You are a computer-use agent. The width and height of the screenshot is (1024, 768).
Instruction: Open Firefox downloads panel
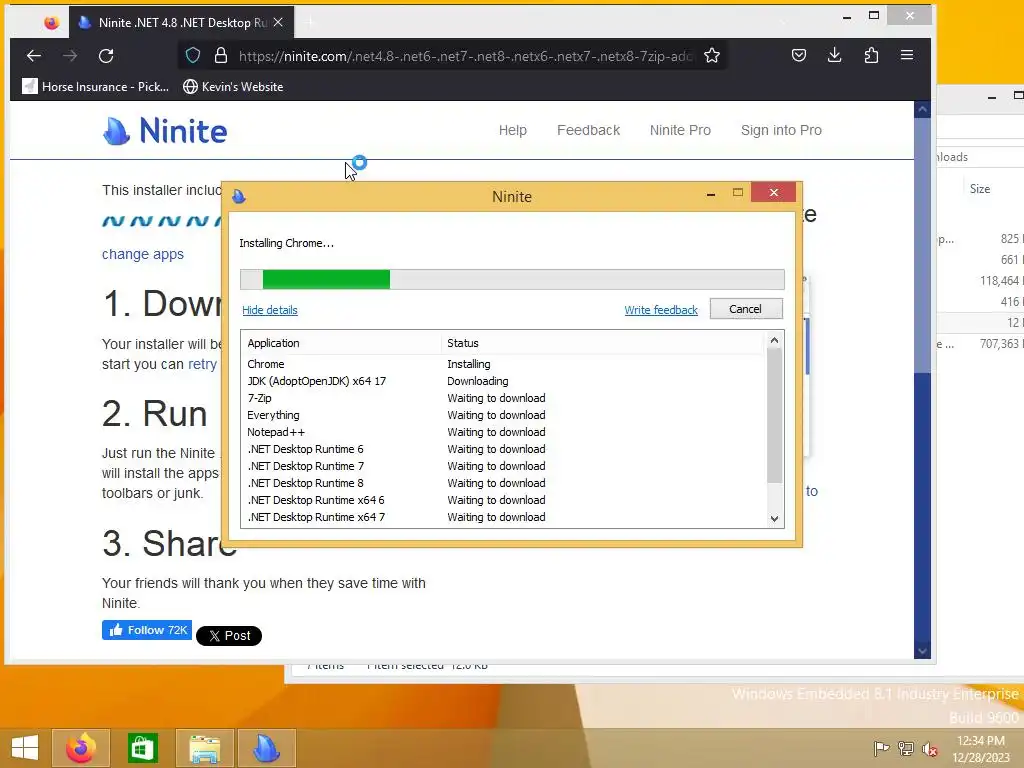(x=835, y=56)
